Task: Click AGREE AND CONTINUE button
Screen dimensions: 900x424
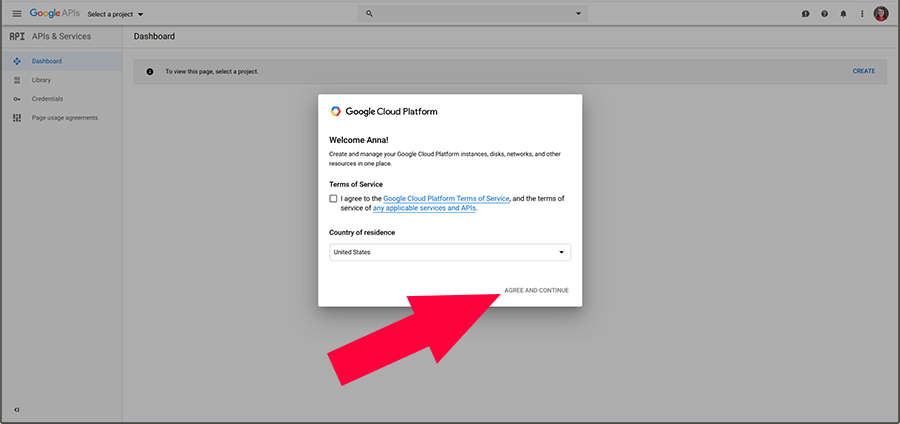Action: (537, 290)
